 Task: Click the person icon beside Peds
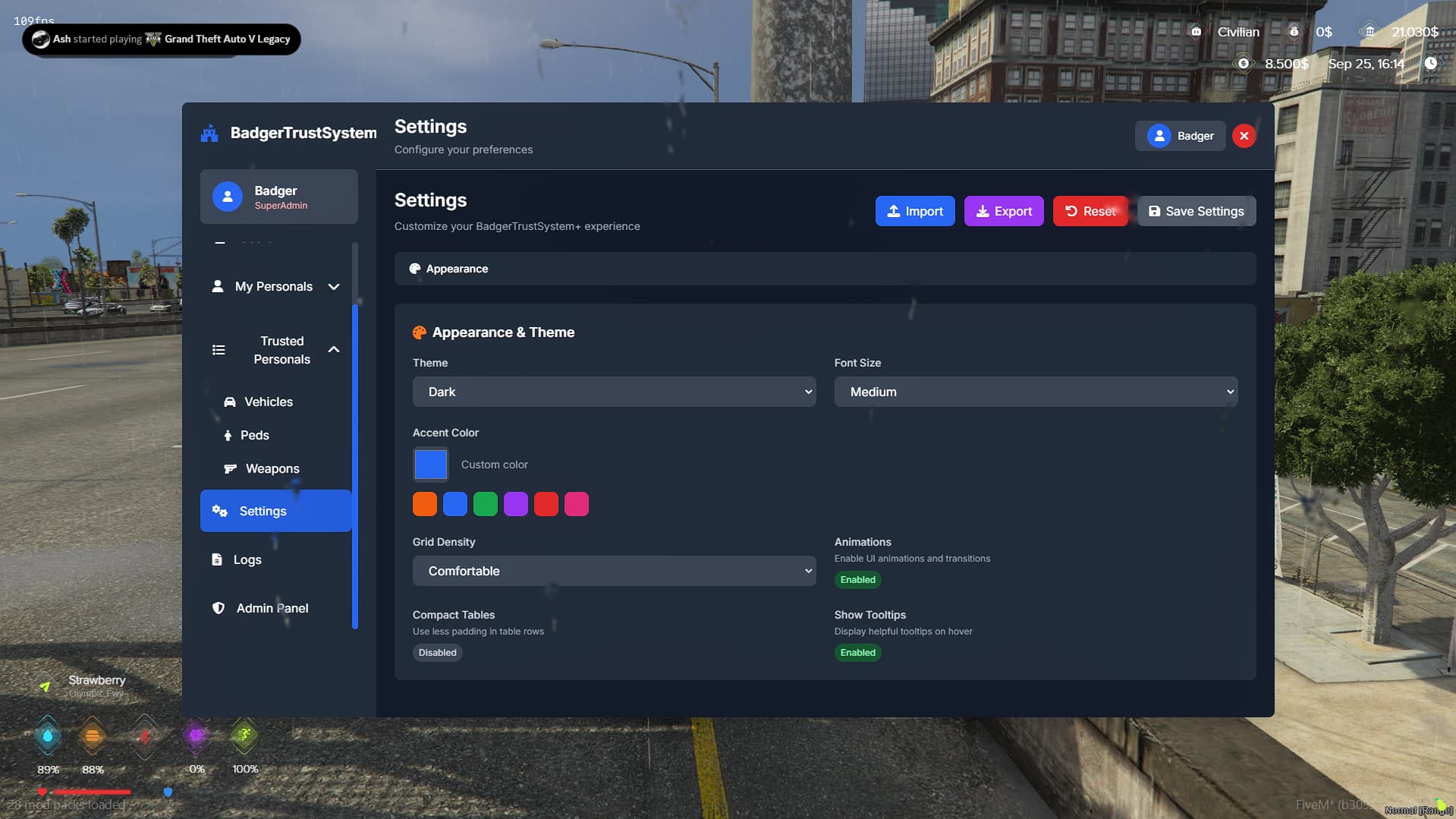click(x=228, y=436)
